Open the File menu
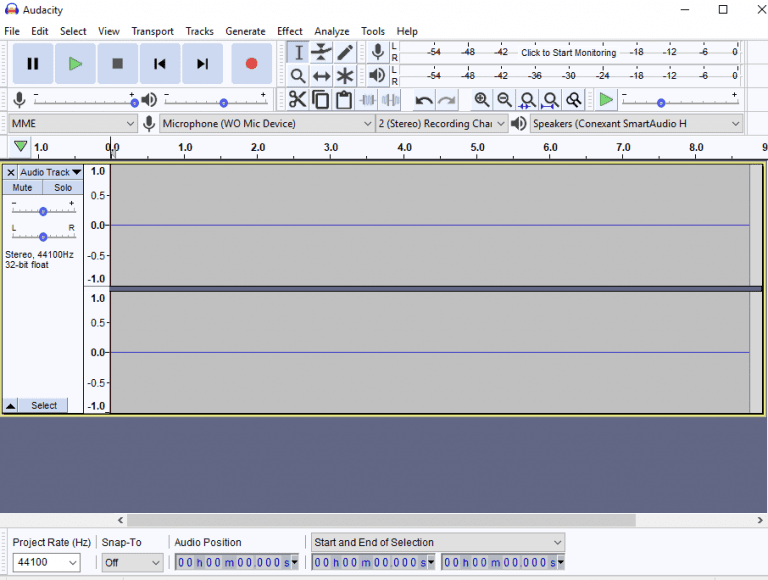Screen dimensions: 768x580 [x=12, y=31]
